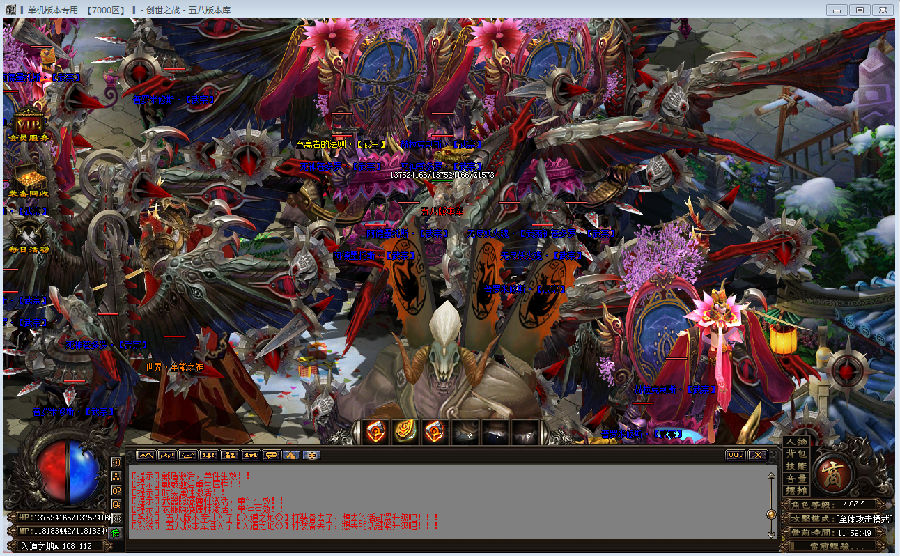This screenshot has width=900, height=556.
Task: Click chat scrollbar up arrow
Action: pyautogui.click(x=771, y=475)
